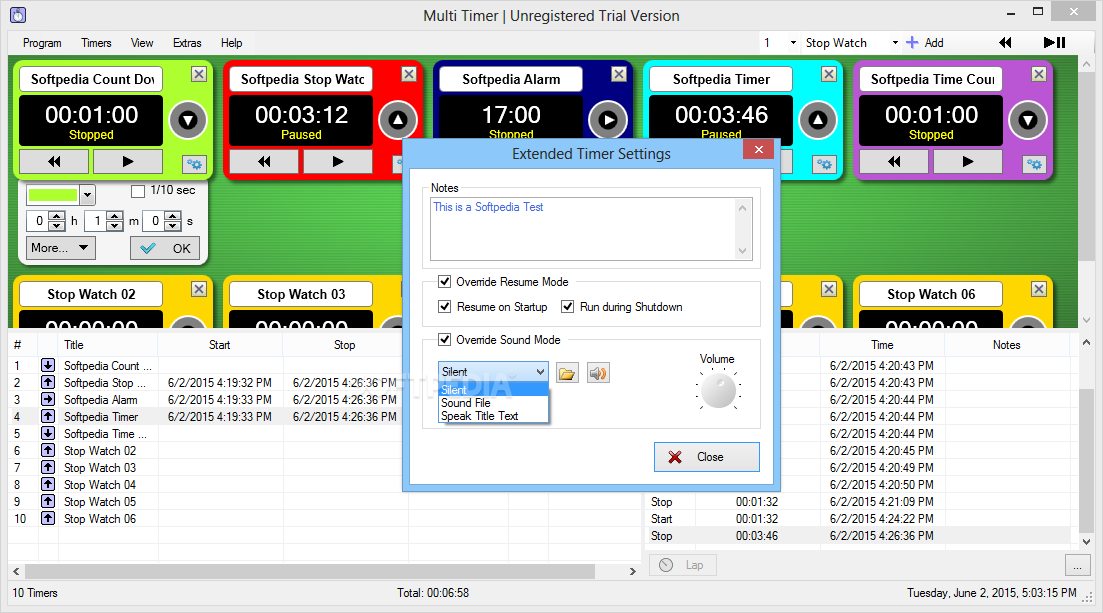Viewport: 1103px width, 613px height.
Task: Start Softpedia Time Count with play button
Action: click(968, 162)
